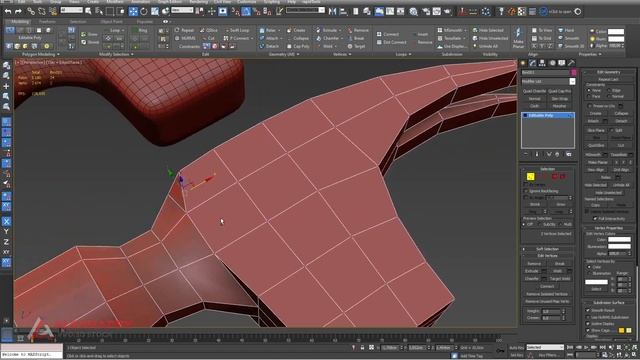
Task: Click the Unhide All ribbon button
Action: point(485,47)
